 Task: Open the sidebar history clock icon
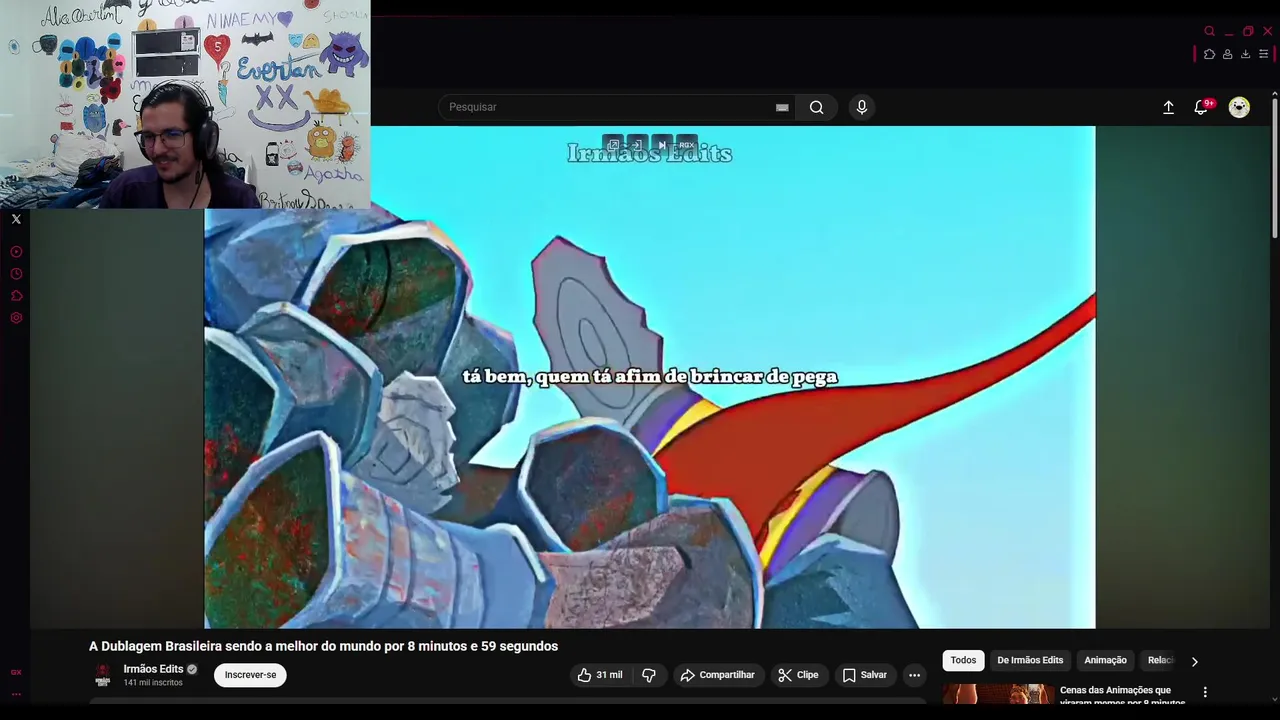[16, 274]
